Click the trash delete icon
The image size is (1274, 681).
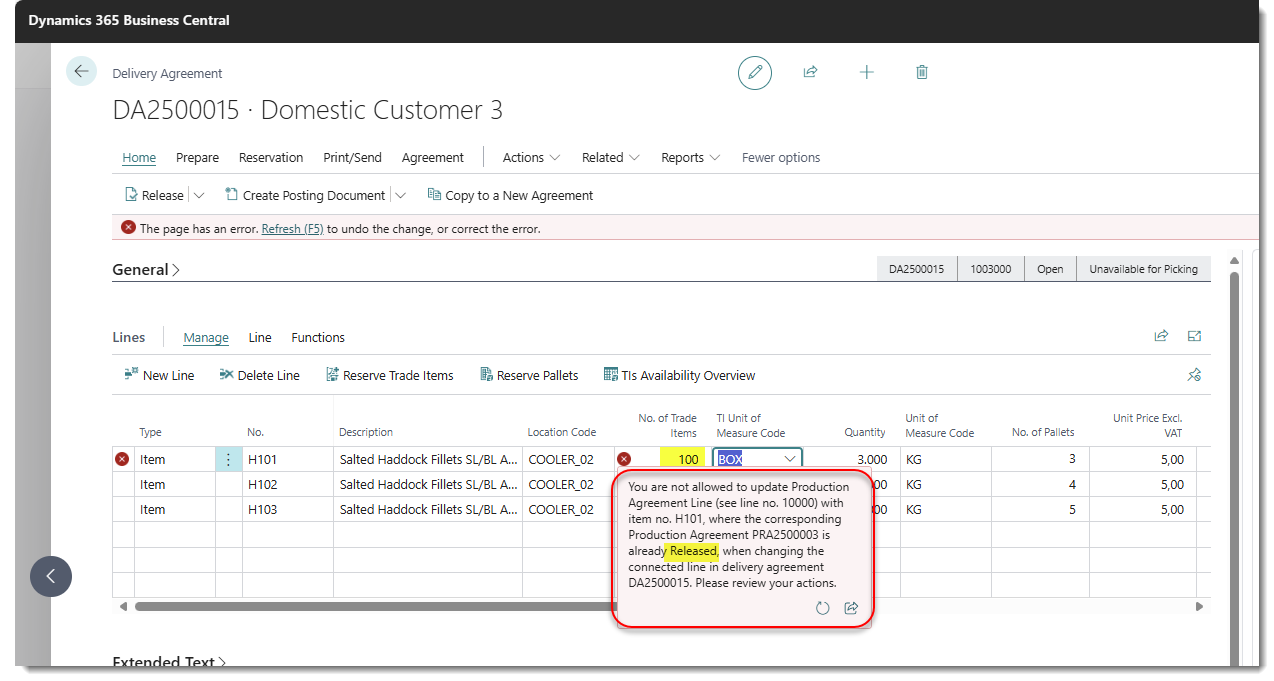click(x=922, y=72)
